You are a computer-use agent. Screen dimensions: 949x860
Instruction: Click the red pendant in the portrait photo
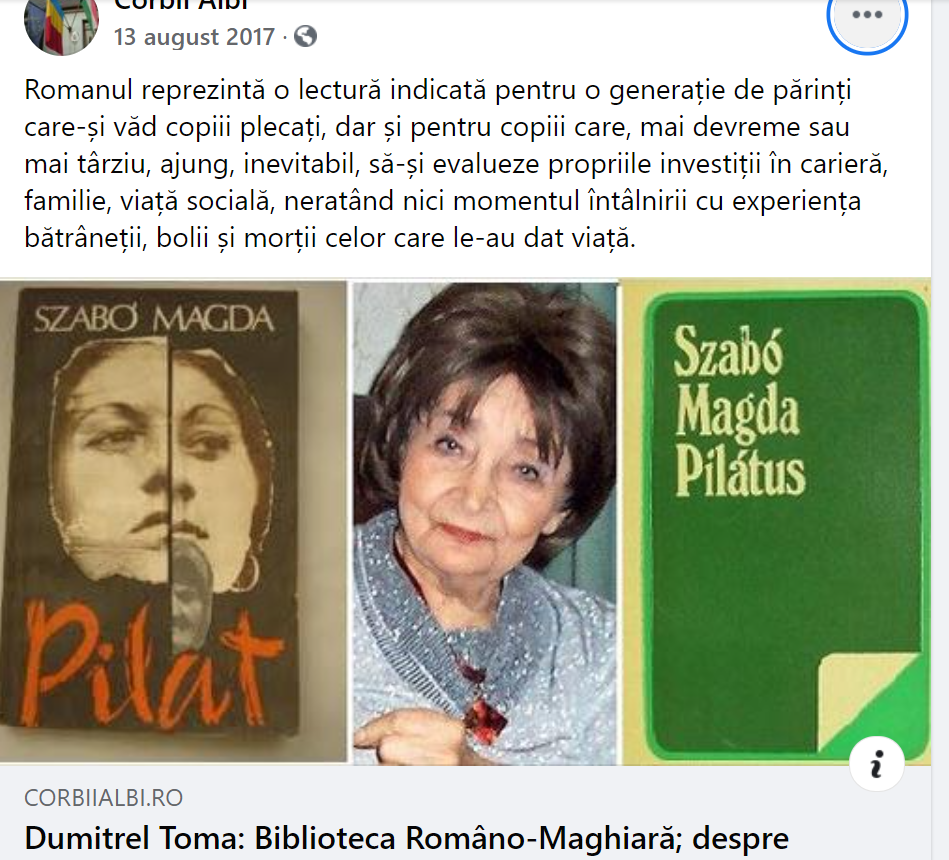(x=486, y=720)
